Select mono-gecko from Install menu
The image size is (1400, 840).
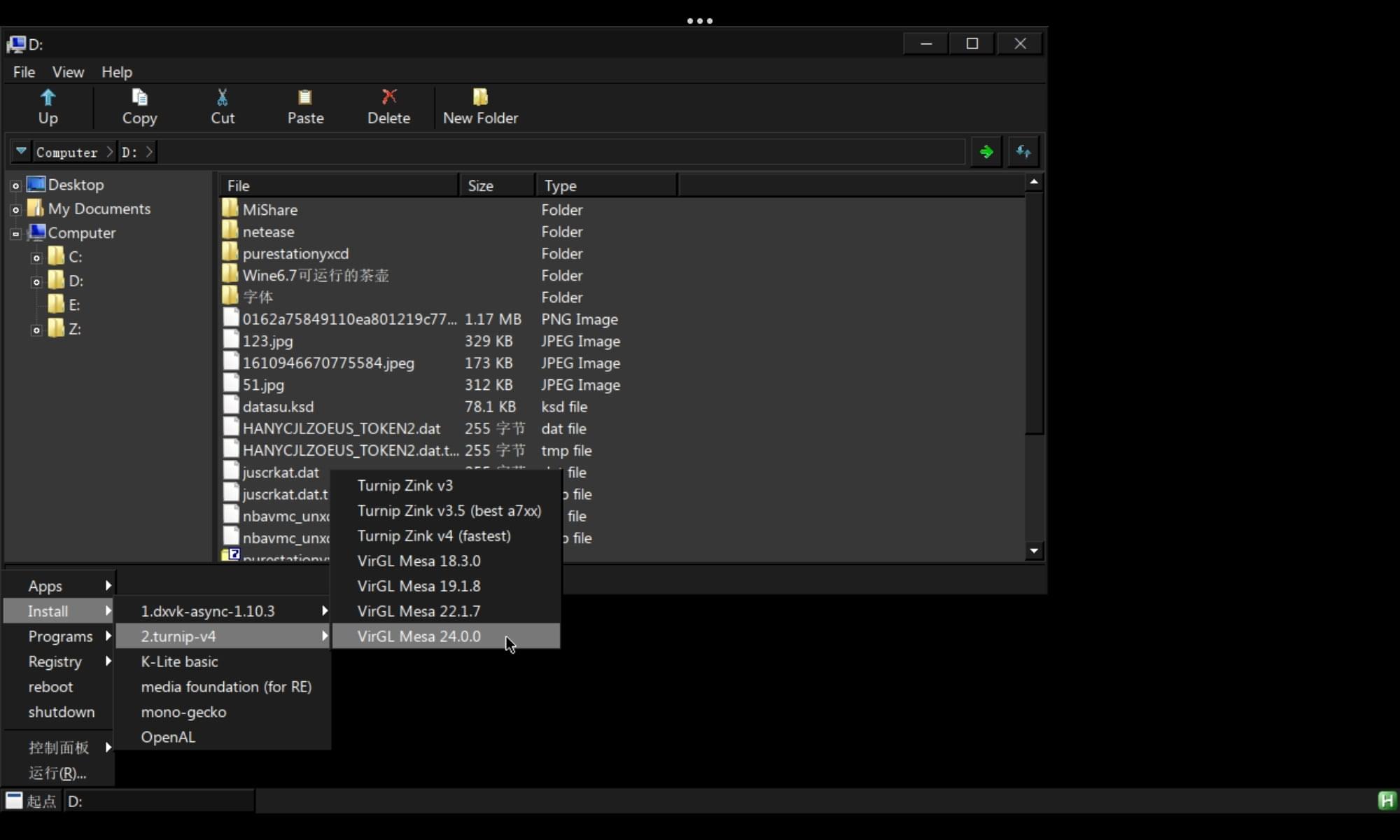tap(183, 711)
